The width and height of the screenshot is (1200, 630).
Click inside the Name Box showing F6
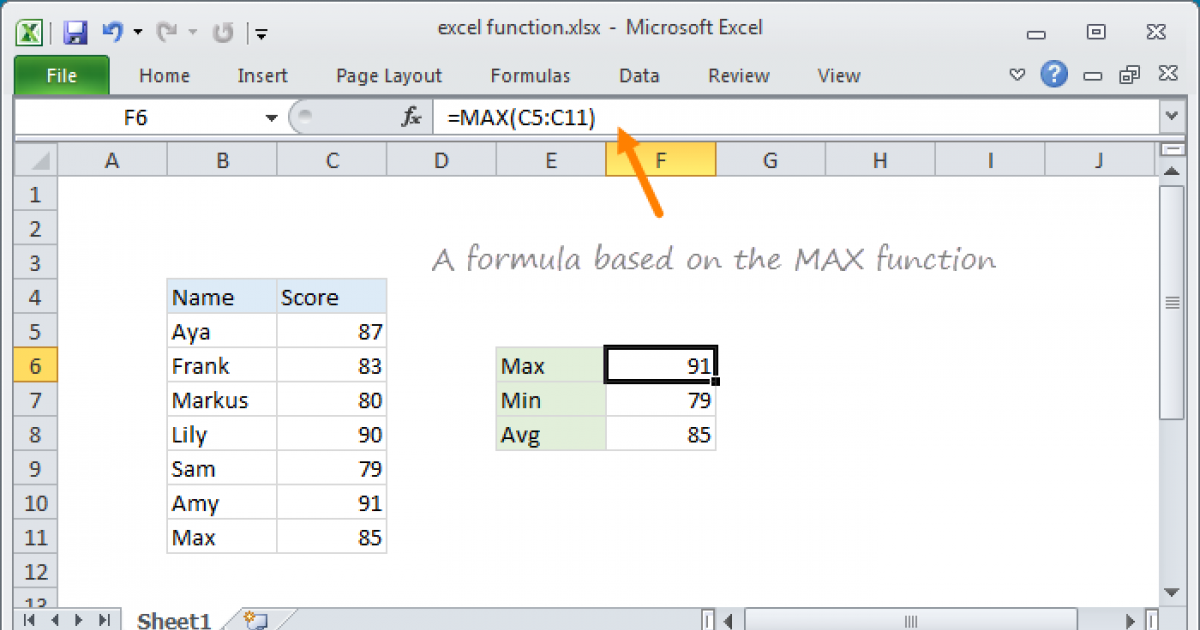click(150, 117)
